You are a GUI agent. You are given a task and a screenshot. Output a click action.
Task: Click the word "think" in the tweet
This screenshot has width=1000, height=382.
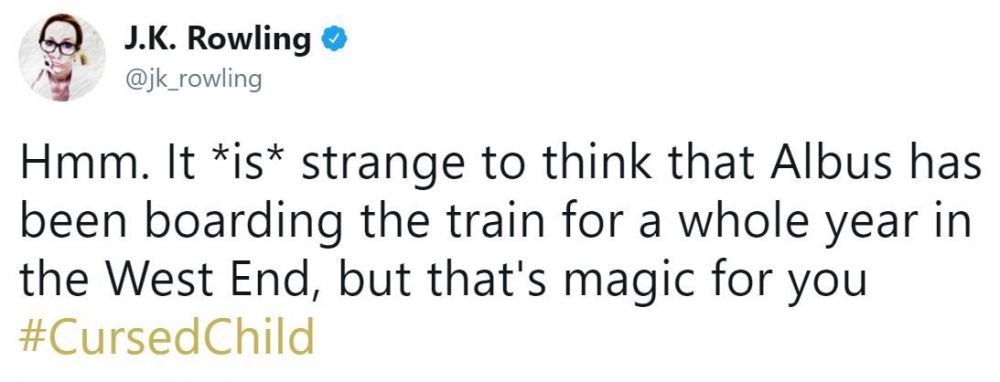595,165
